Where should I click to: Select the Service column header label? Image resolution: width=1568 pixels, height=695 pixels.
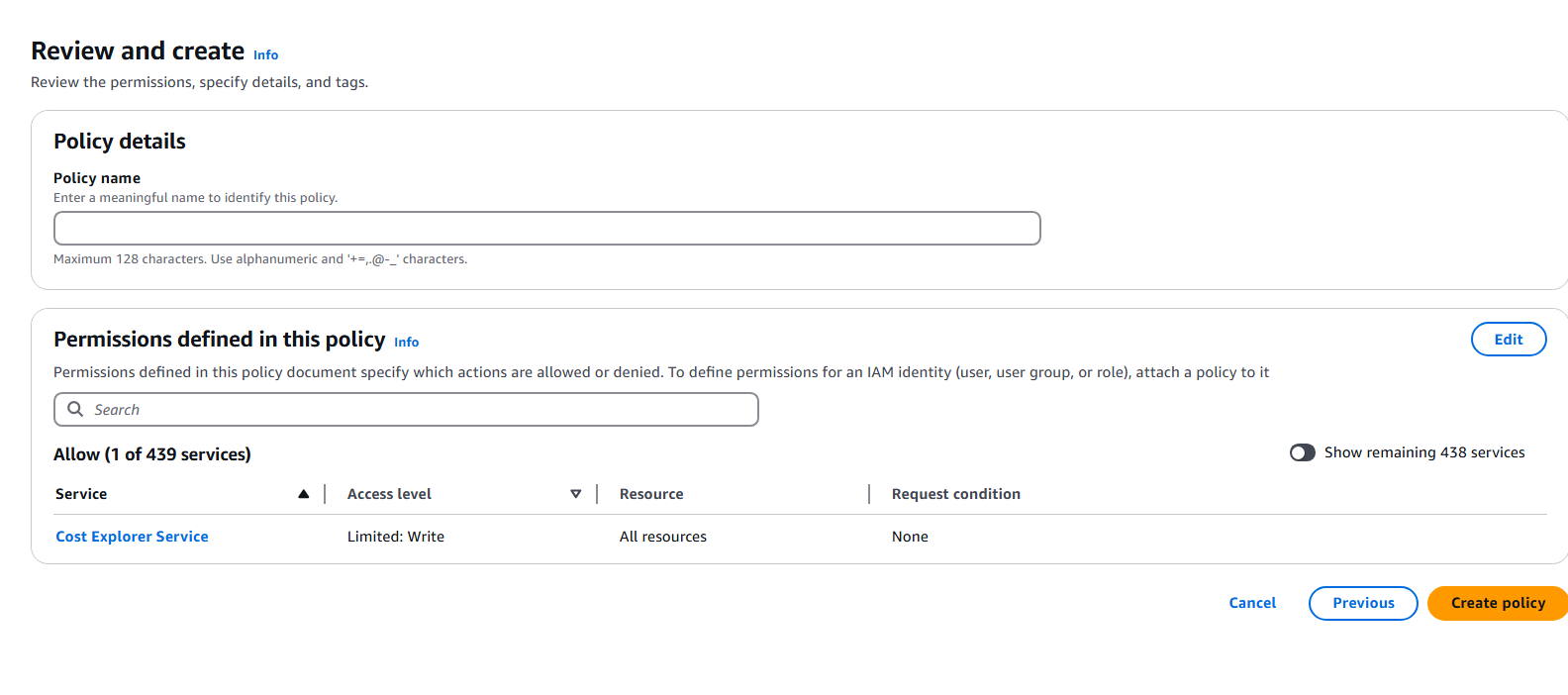tap(81, 494)
